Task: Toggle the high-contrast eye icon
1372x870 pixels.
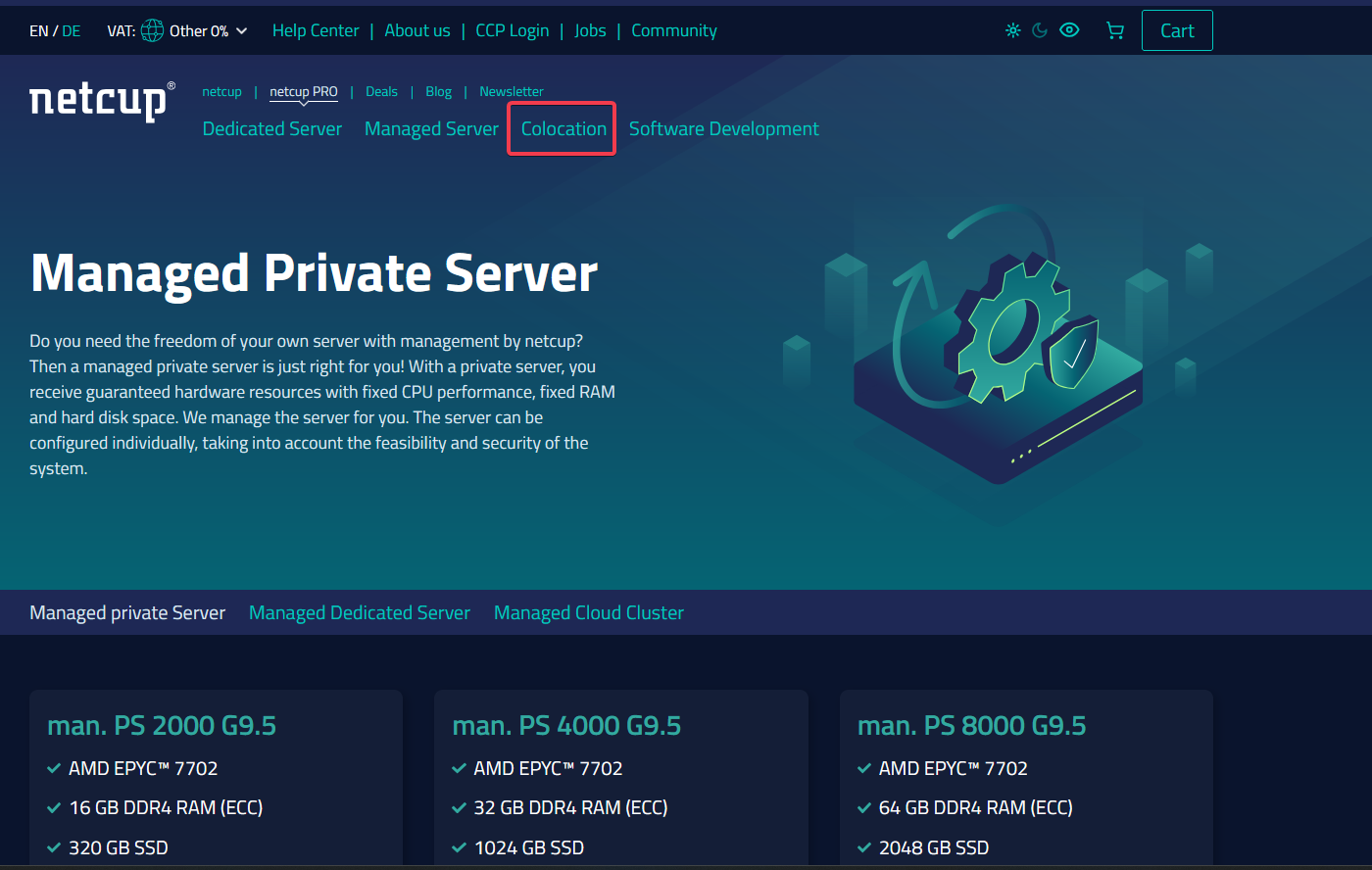Action: [1069, 30]
